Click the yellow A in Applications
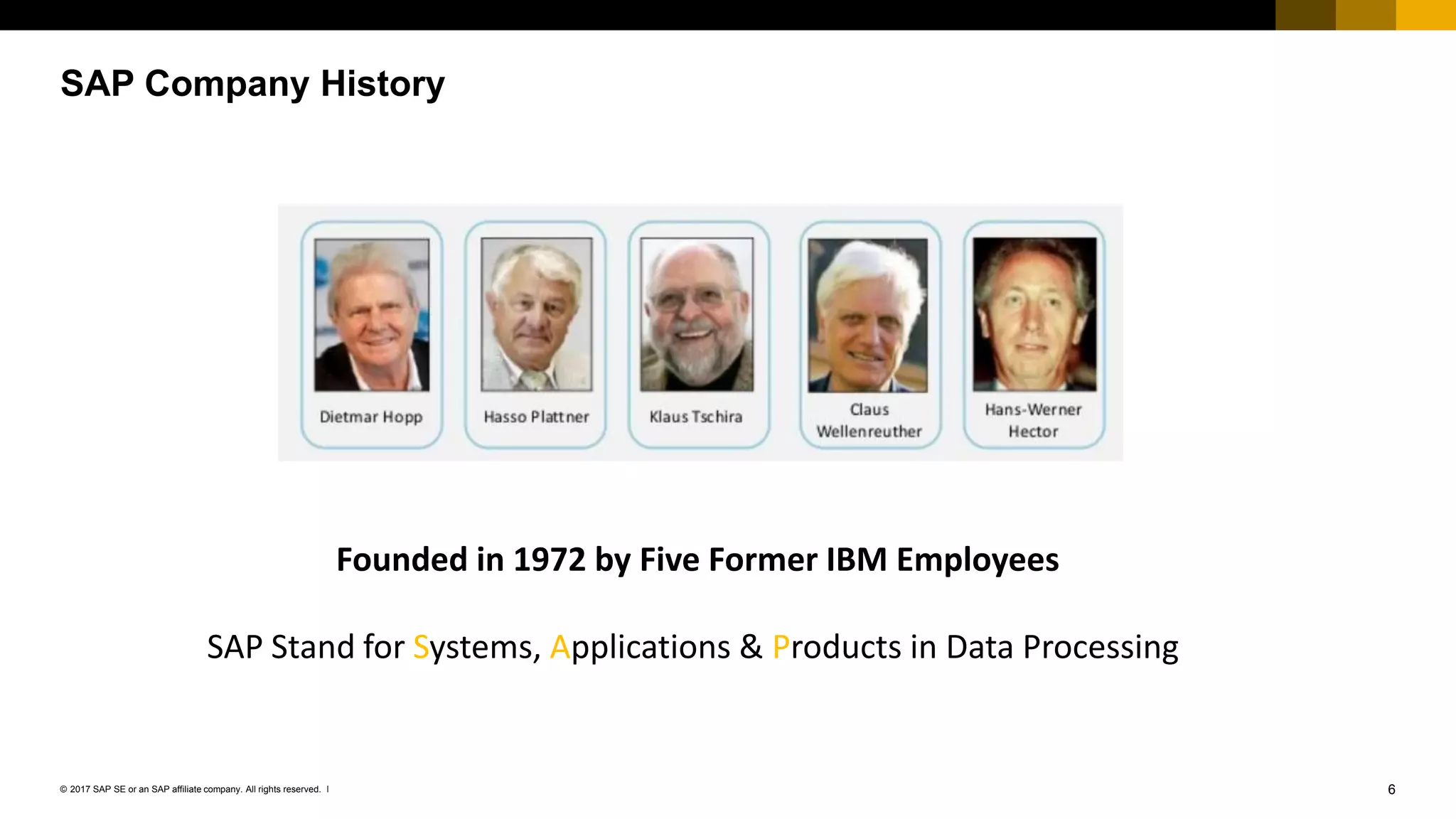 (560, 648)
